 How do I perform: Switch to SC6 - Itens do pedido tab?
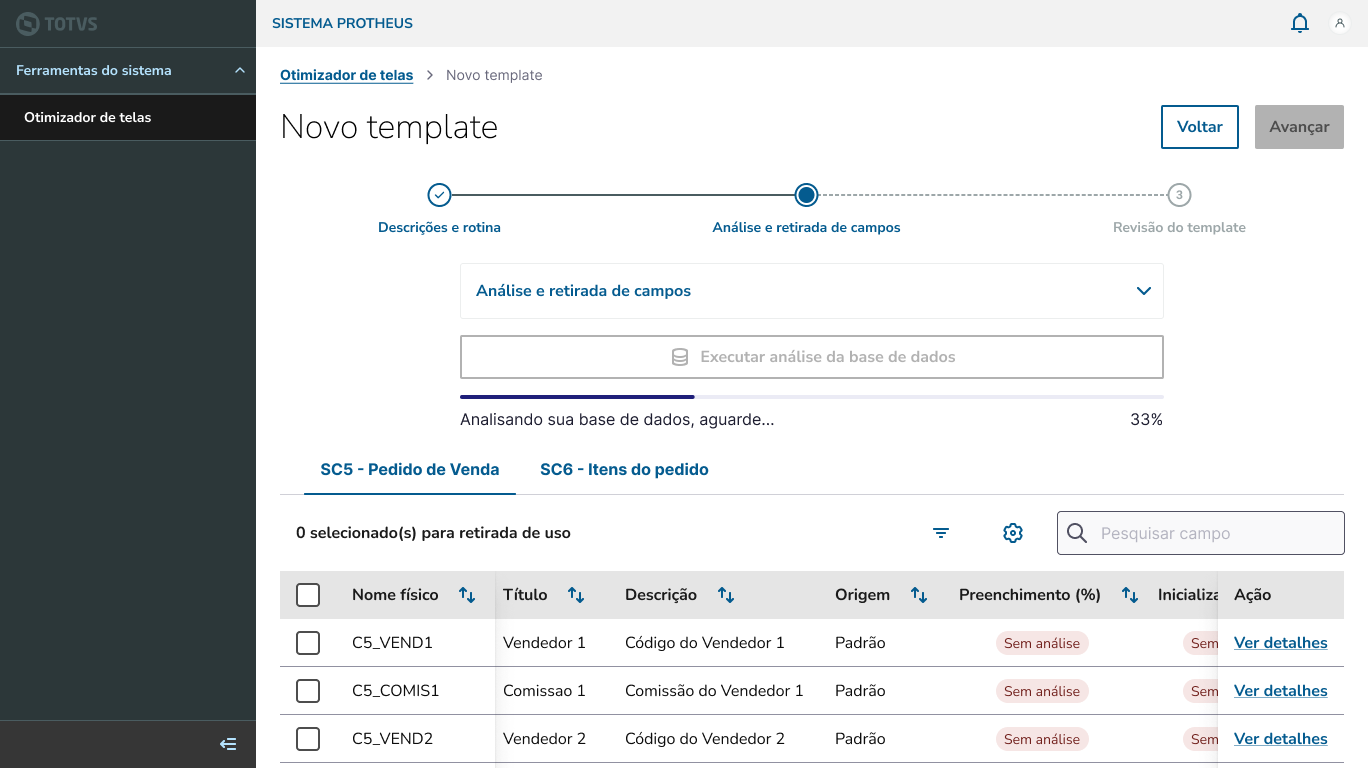pos(624,470)
